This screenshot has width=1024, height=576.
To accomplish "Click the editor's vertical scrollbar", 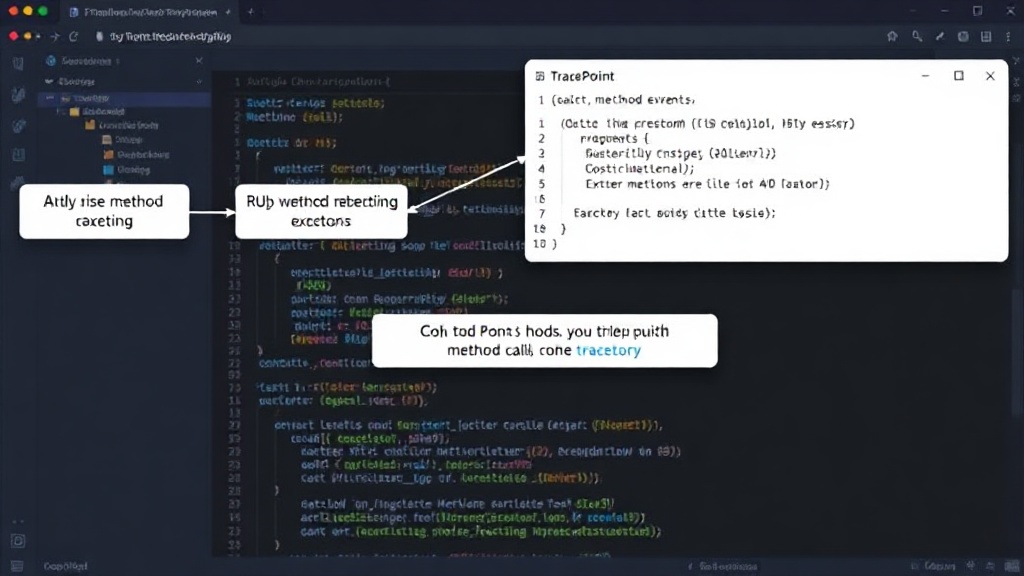I will [1017, 353].
